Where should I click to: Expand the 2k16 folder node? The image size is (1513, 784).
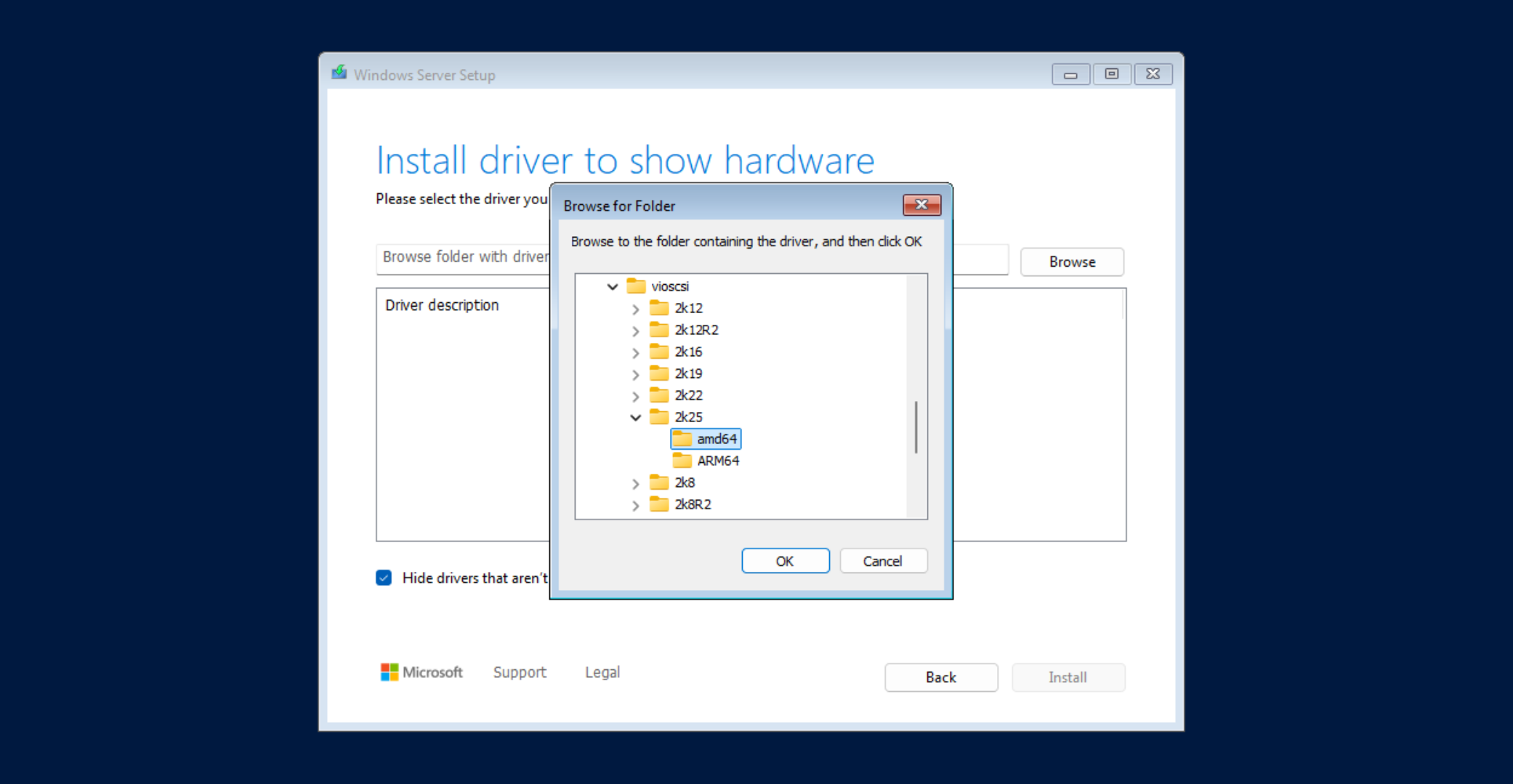636,352
